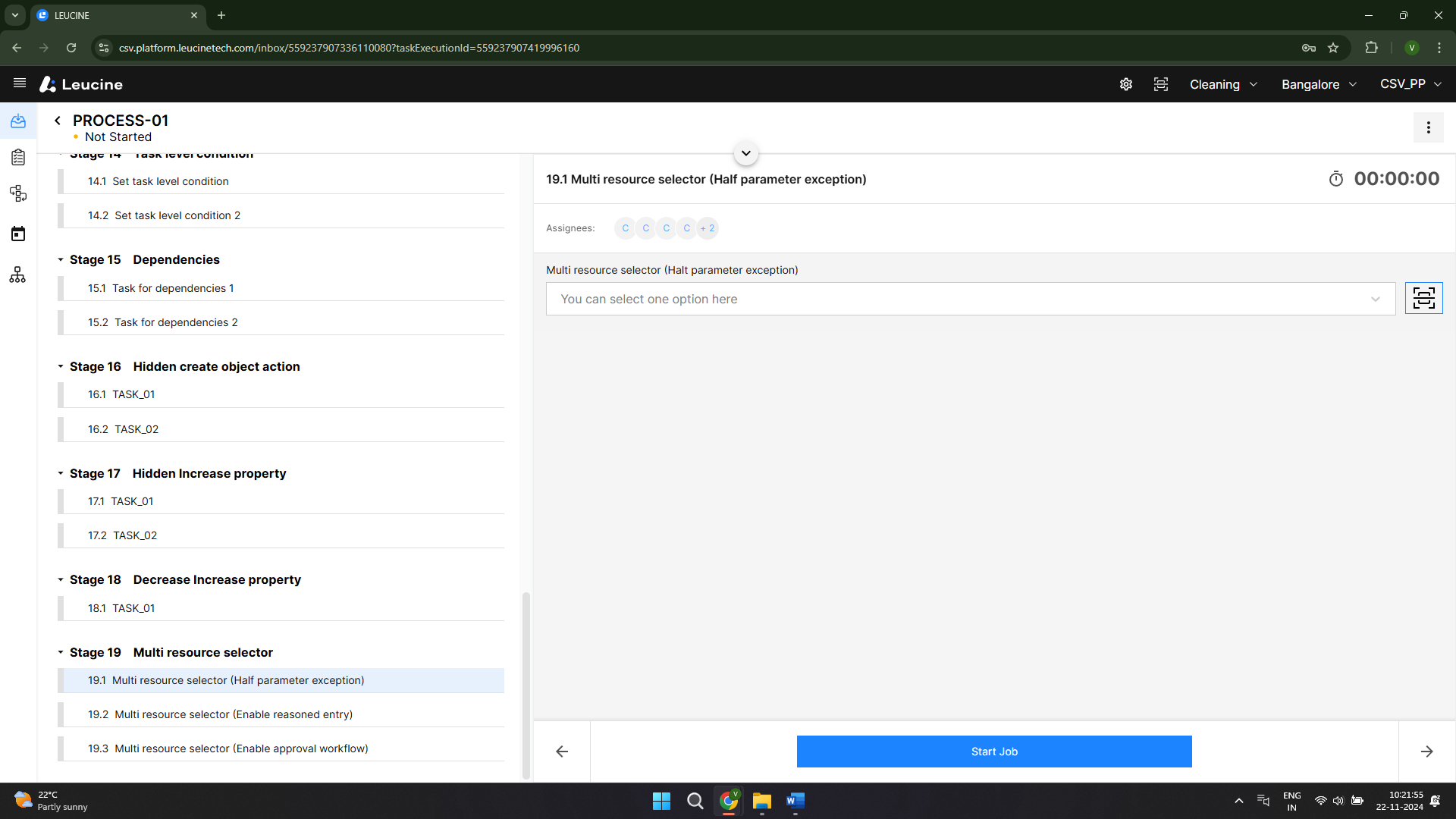
Task: Open the calendar scheduler sidebar icon
Action: [x=18, y=234]
